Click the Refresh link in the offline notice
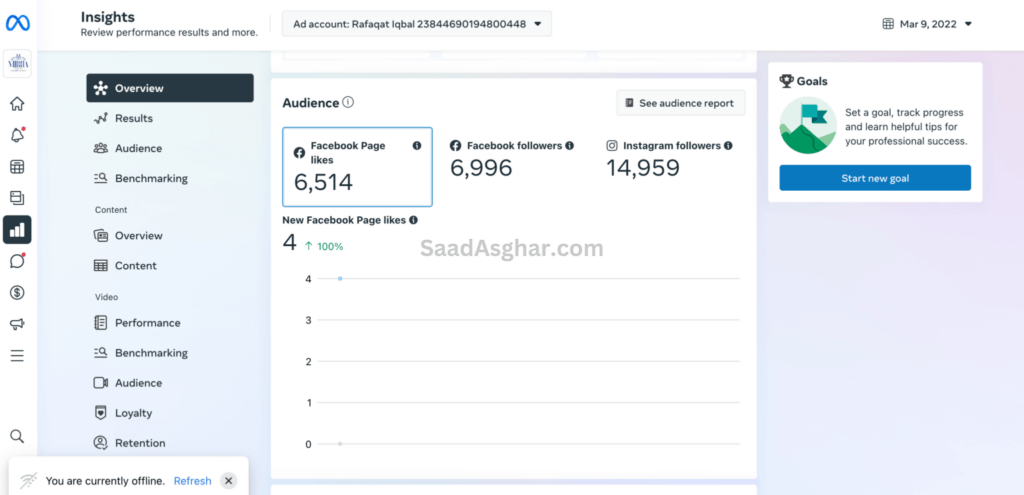 (193, 481)
